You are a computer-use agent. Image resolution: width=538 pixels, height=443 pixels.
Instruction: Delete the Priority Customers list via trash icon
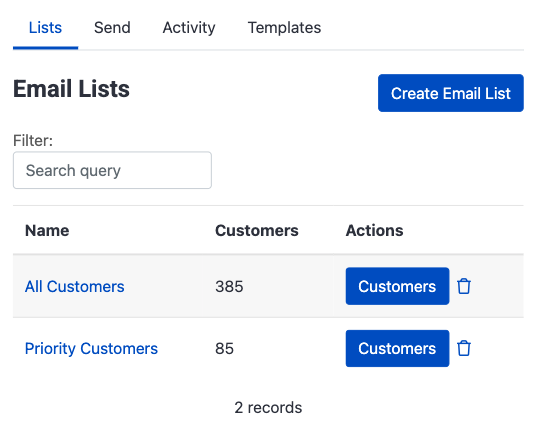464,348
